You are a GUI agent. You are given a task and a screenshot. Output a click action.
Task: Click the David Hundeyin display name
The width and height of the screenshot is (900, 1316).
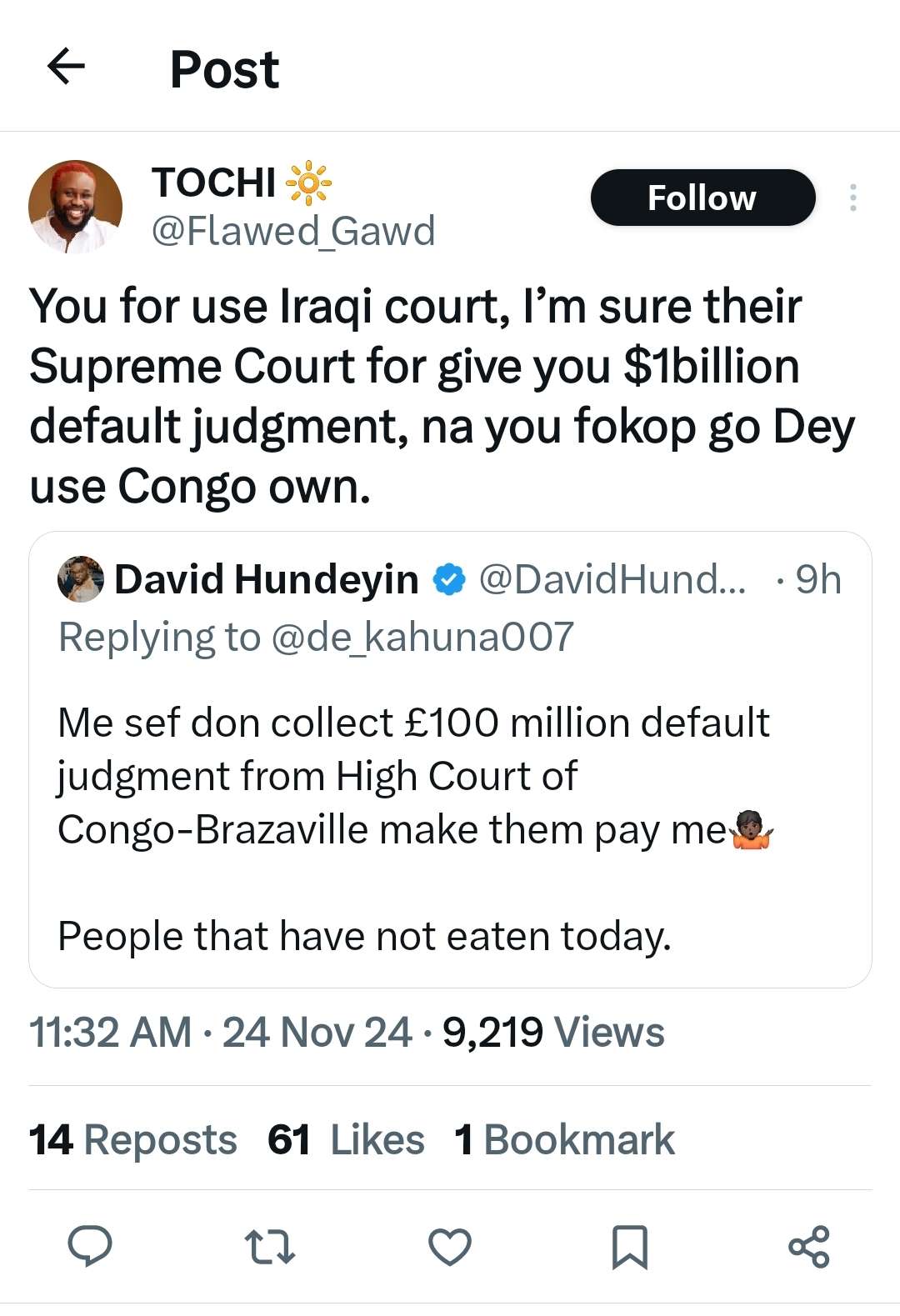pyautogui.click(x=267, y=579)
